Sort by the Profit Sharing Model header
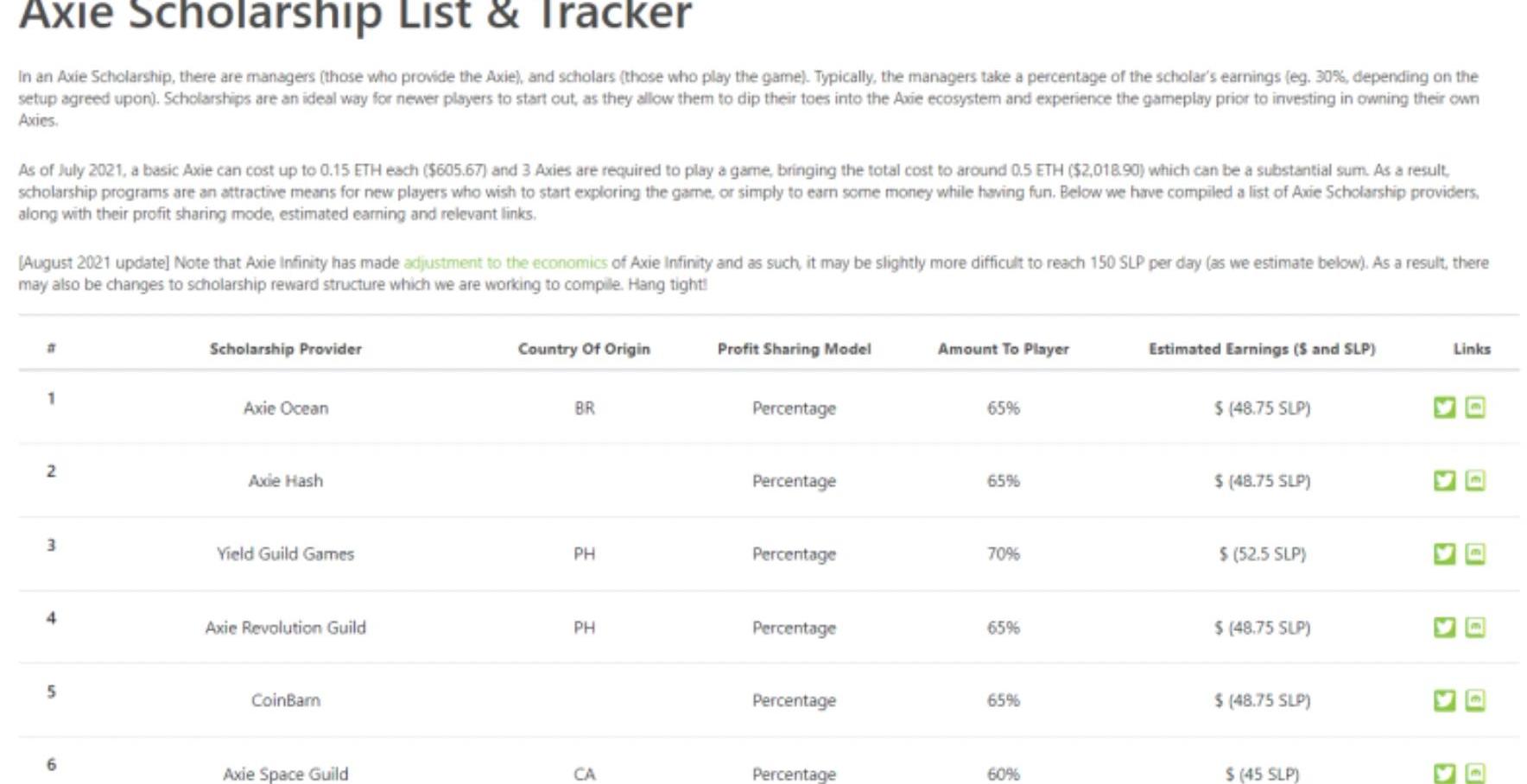The height and width of the screenshot is (784, 1527). pos(794,349)
